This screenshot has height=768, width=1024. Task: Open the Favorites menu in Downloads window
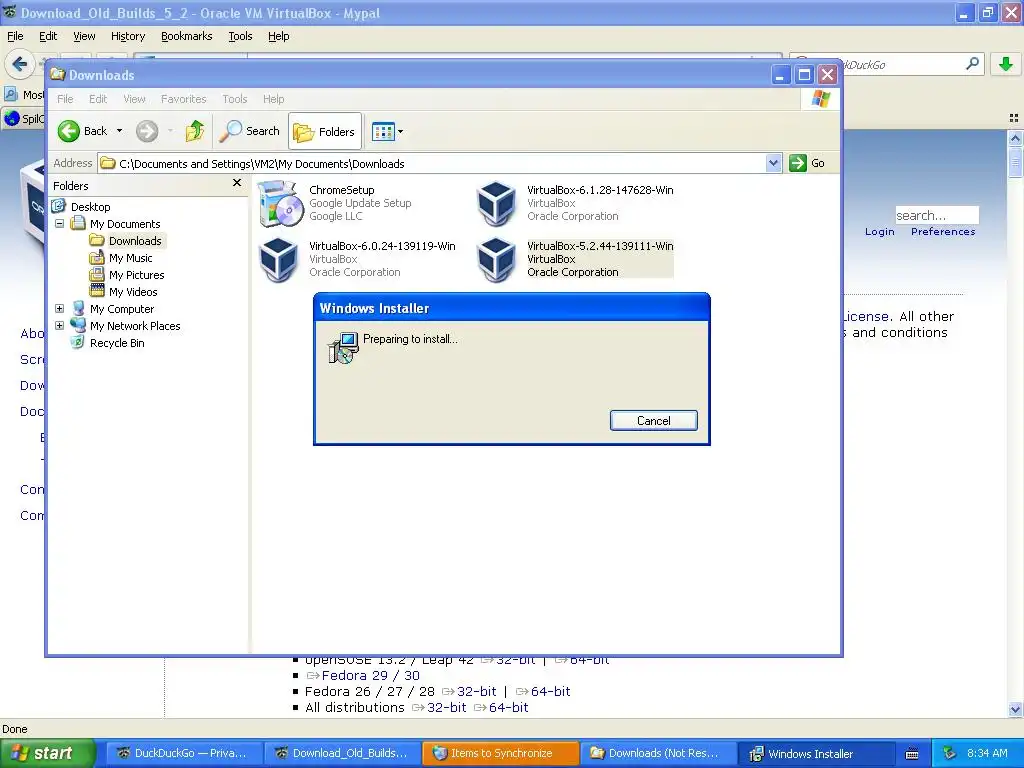coord(184,99)
